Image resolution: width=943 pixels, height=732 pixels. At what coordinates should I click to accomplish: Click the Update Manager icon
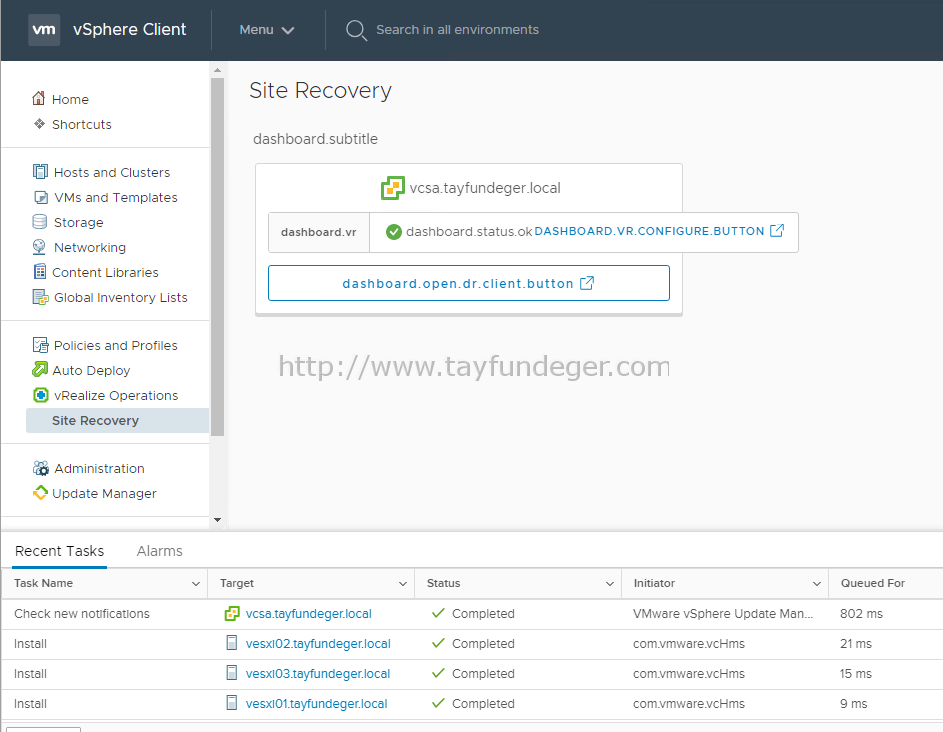pyautogui.click(x=40, y=493)
